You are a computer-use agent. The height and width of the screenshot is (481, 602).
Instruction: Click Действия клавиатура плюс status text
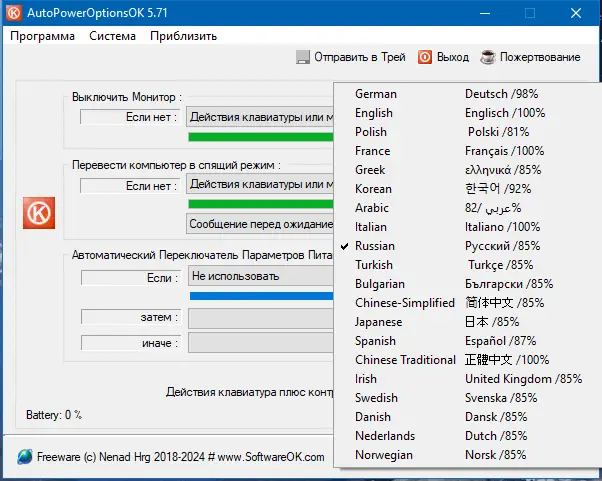pos(250,392)
